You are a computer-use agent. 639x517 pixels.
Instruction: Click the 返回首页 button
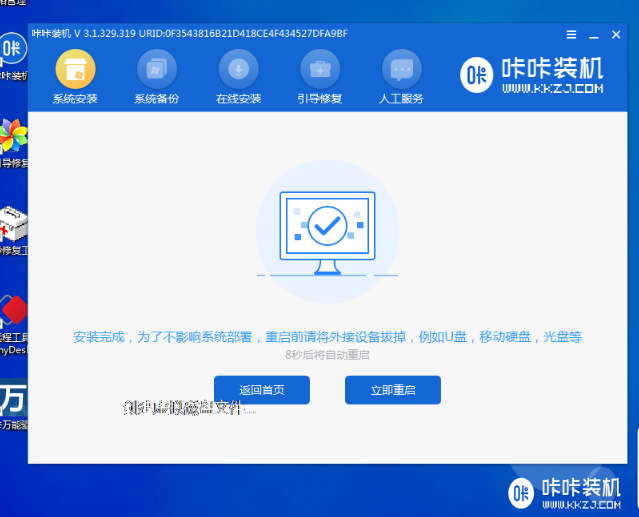262,390
